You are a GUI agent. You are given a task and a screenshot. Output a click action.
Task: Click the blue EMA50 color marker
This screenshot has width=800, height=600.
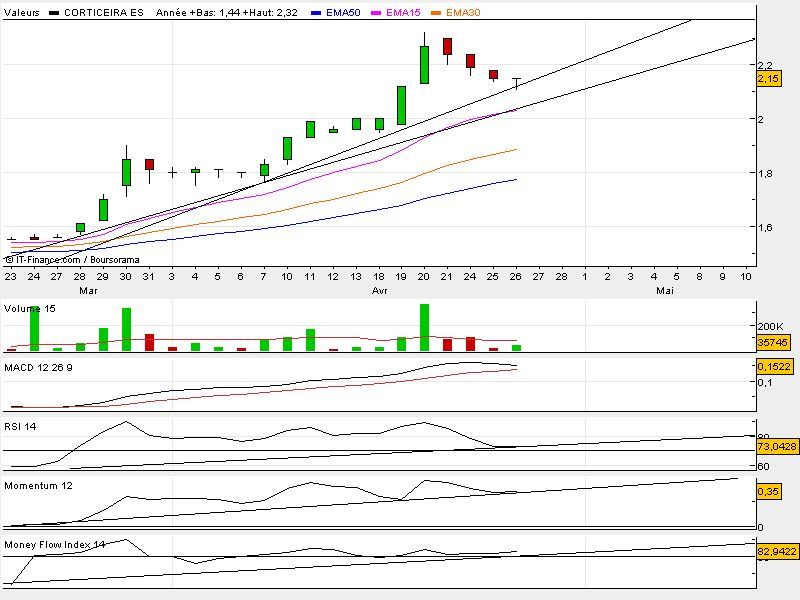316,13
